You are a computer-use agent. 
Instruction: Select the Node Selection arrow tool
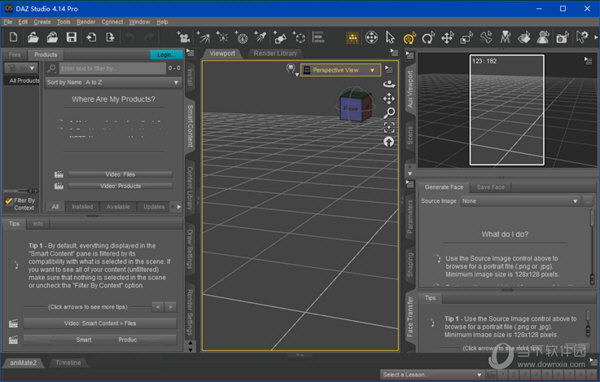pos(390,38)
